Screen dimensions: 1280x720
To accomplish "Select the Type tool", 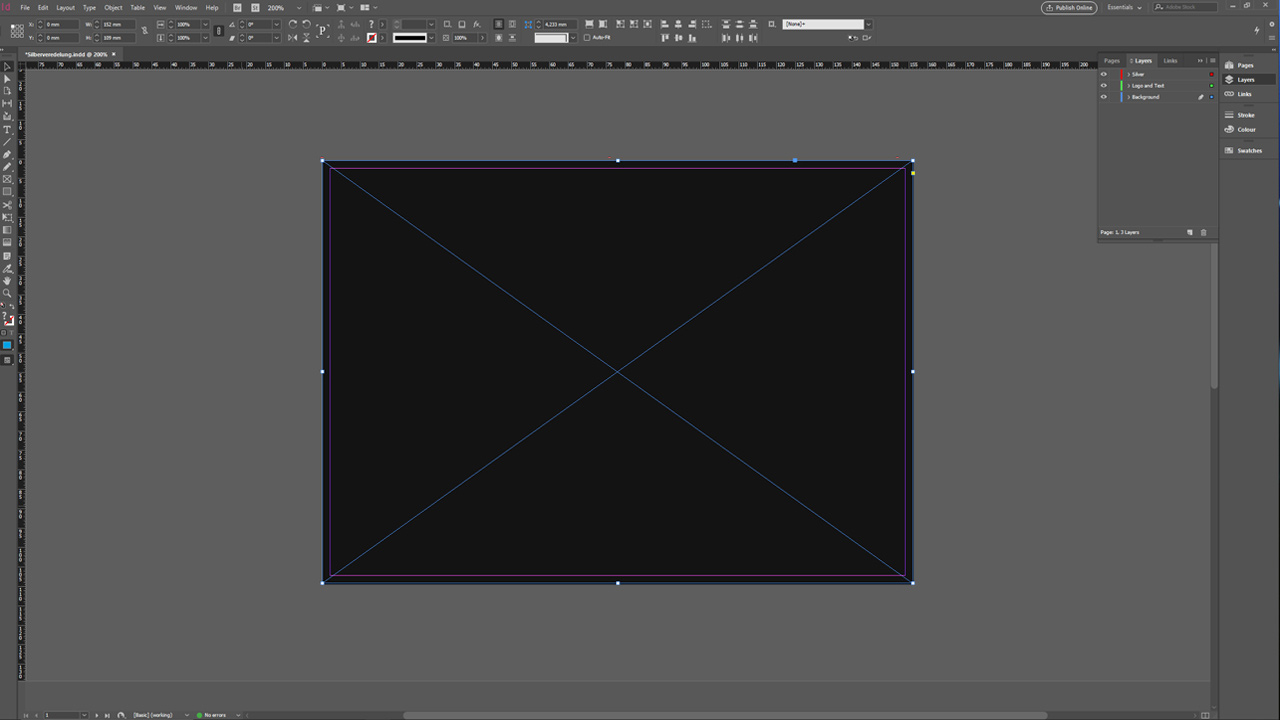I will click(x=7, y=130).
